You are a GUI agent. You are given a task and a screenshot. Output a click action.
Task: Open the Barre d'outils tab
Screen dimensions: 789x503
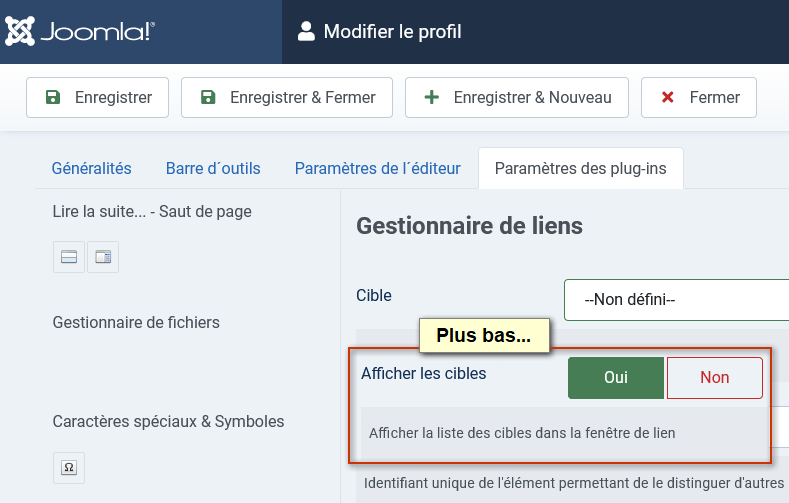[213, 169]
